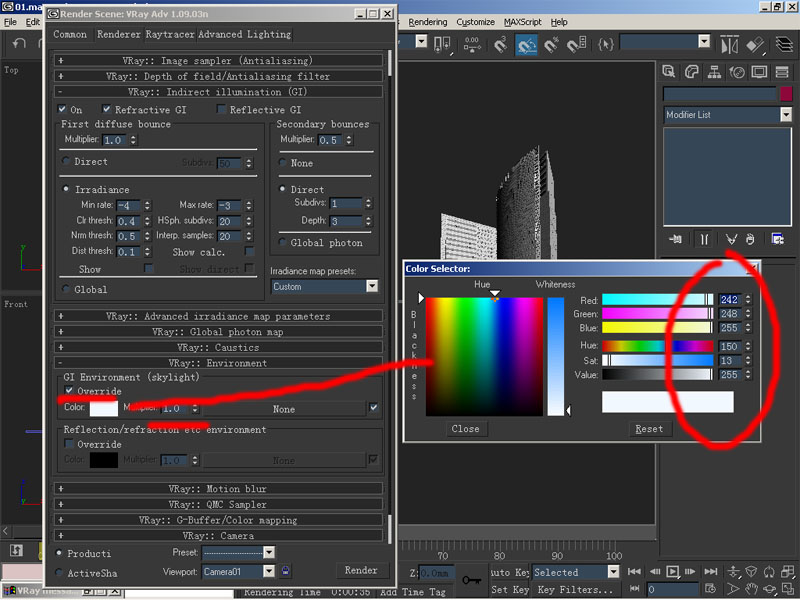Viewport: 800px width, 600px height.
Task: Open the Rendering menu
Action: tap(428, 22)
